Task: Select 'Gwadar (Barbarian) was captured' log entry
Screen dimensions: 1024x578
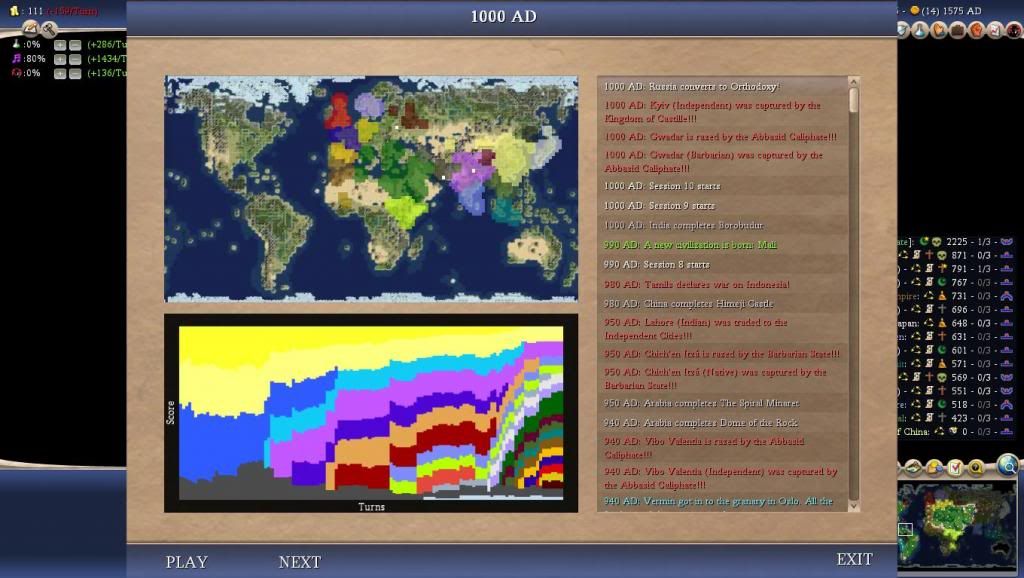Action: pyautogui.click(x=723, y=161)
